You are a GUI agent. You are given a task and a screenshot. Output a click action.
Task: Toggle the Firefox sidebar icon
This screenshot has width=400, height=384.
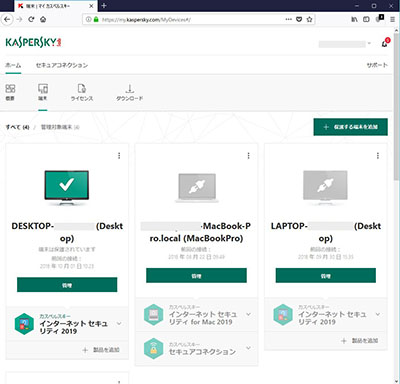point(366,19)
